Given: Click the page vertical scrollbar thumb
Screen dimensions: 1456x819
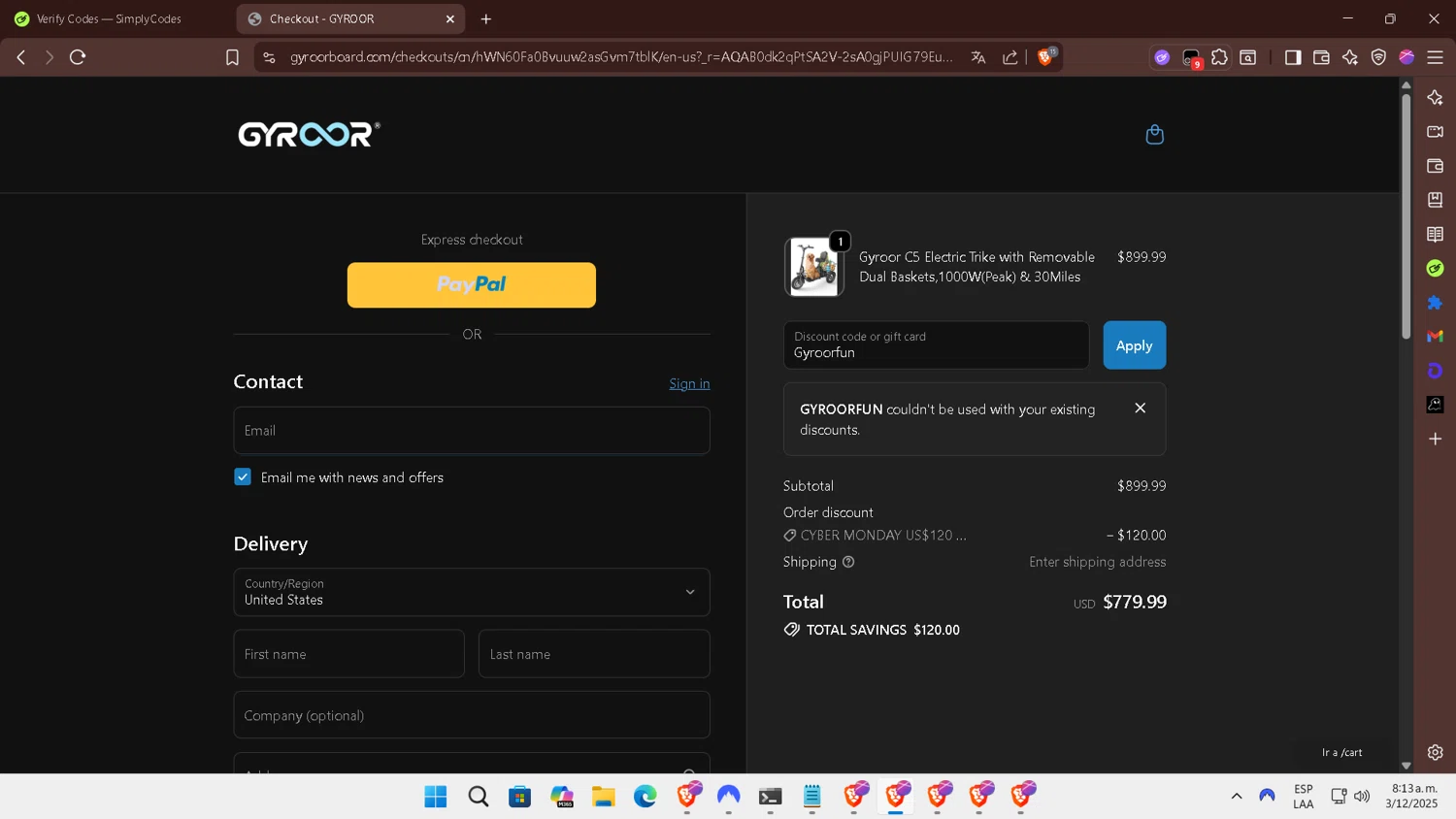Looking at the screenshot, I should coord(1406,215).
